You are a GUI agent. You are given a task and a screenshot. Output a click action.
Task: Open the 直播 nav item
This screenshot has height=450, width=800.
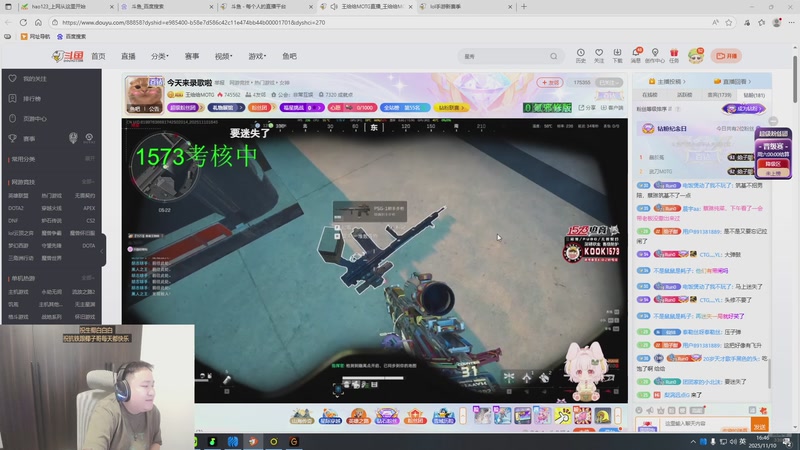pos(128,56)
